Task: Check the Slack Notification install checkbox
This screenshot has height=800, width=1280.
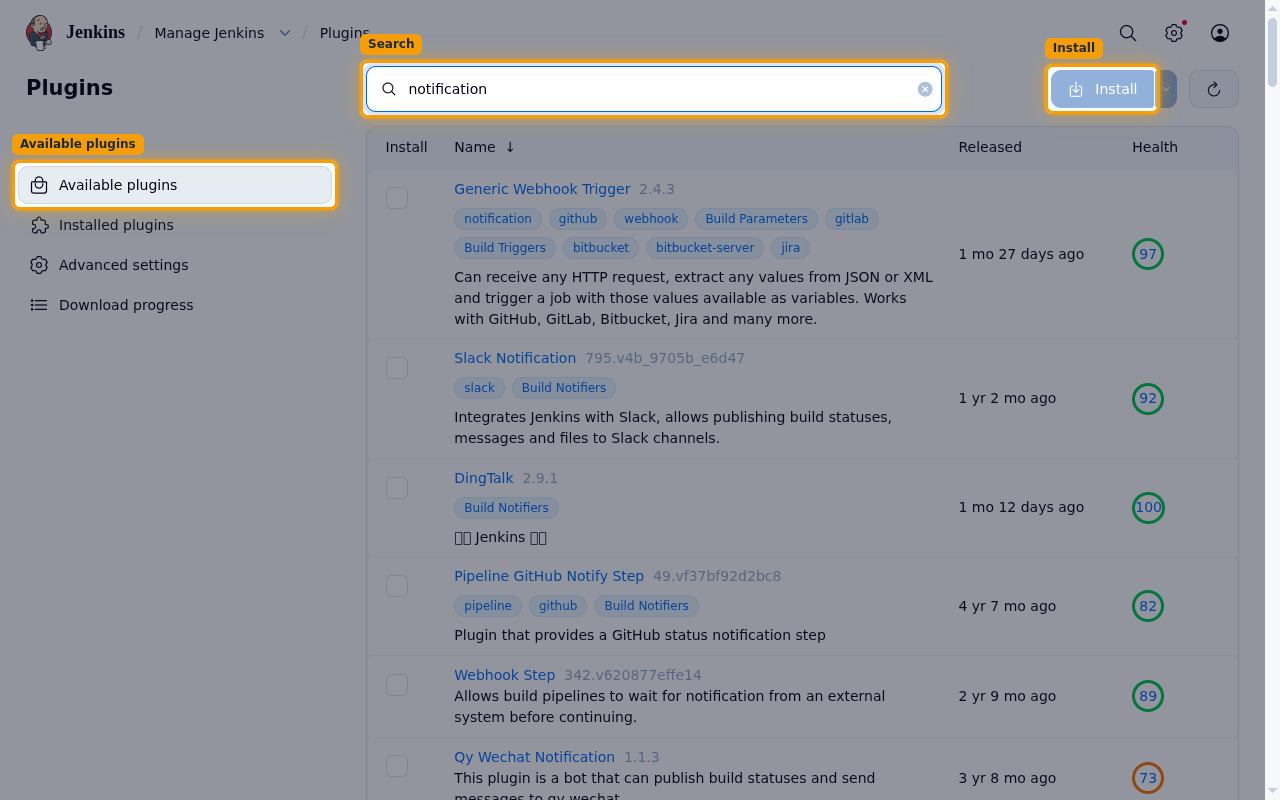Action: click(397, 368)
